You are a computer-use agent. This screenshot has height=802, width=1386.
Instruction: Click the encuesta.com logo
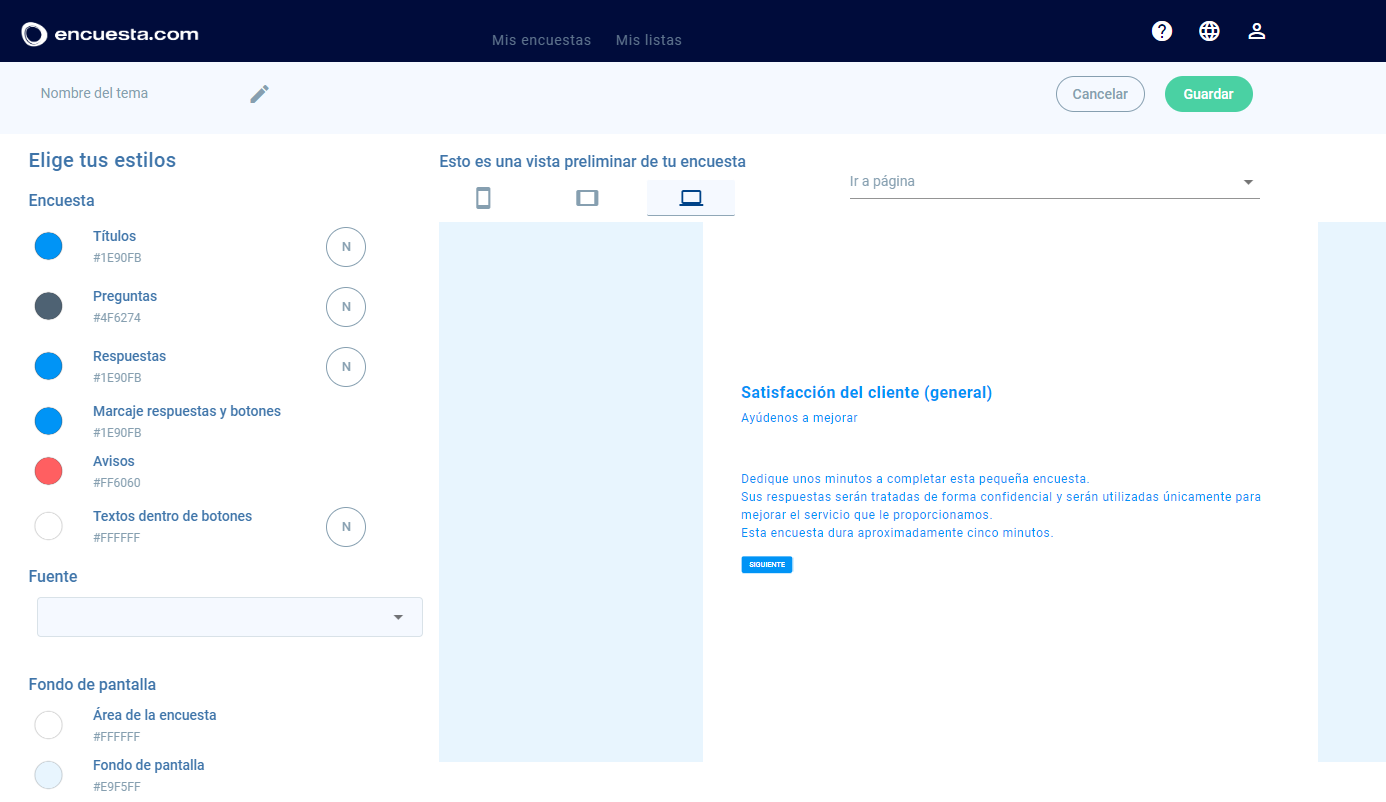(110, 34)
